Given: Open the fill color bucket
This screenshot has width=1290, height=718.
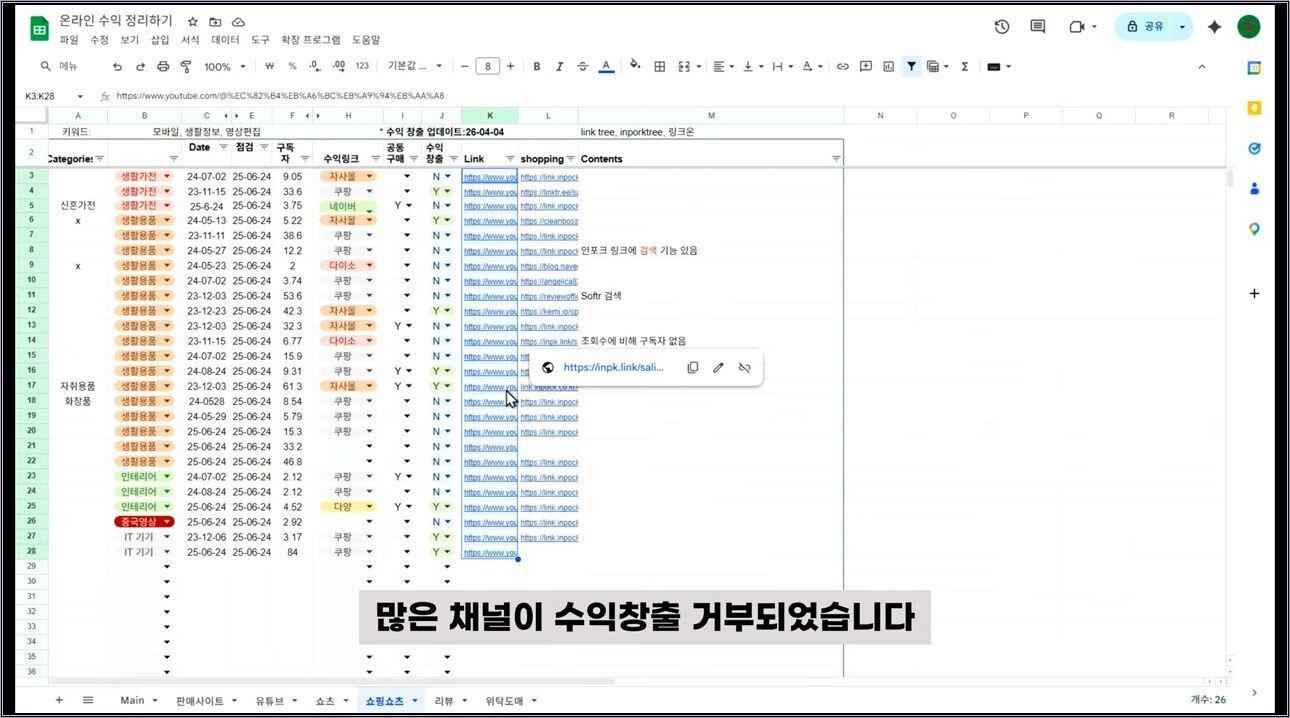Looking at the screenshot, I should [x=634, y=67].
